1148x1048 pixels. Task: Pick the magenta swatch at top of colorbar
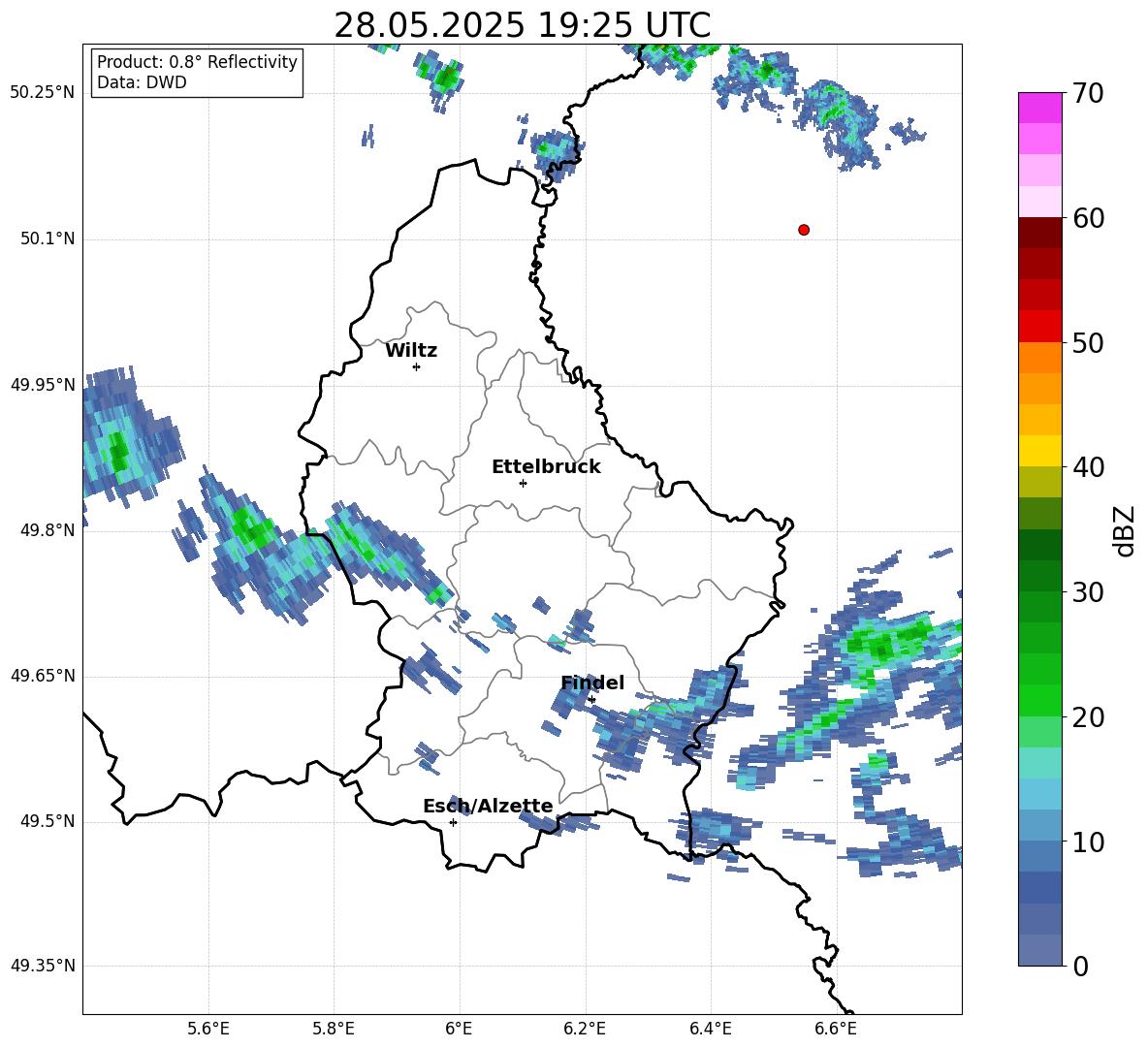[1039, 108]
